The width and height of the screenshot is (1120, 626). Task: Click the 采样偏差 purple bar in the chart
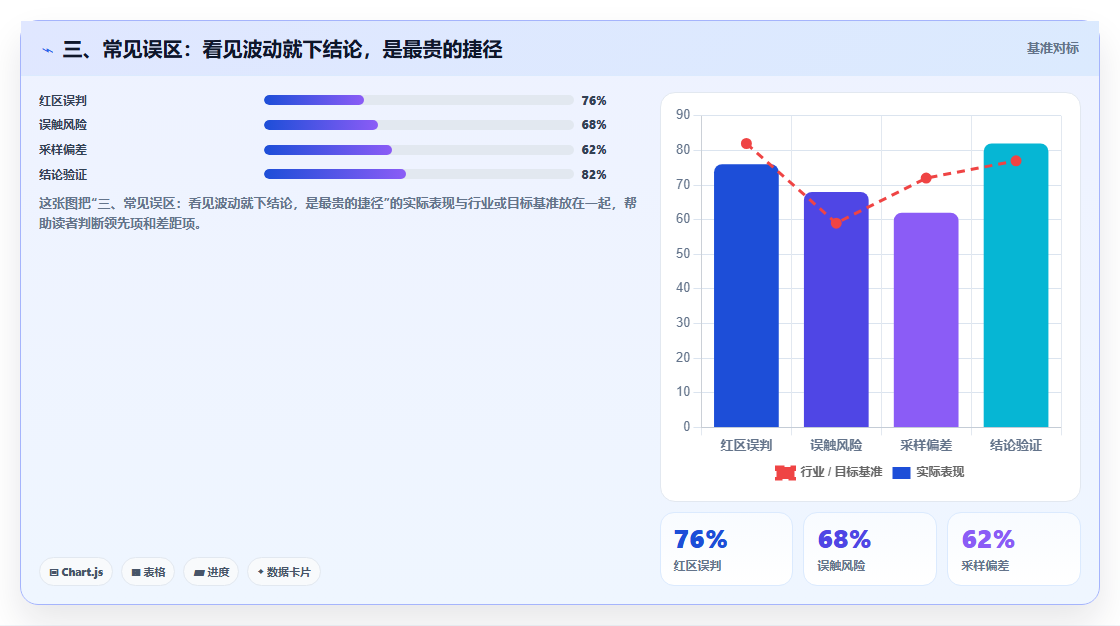926,320
